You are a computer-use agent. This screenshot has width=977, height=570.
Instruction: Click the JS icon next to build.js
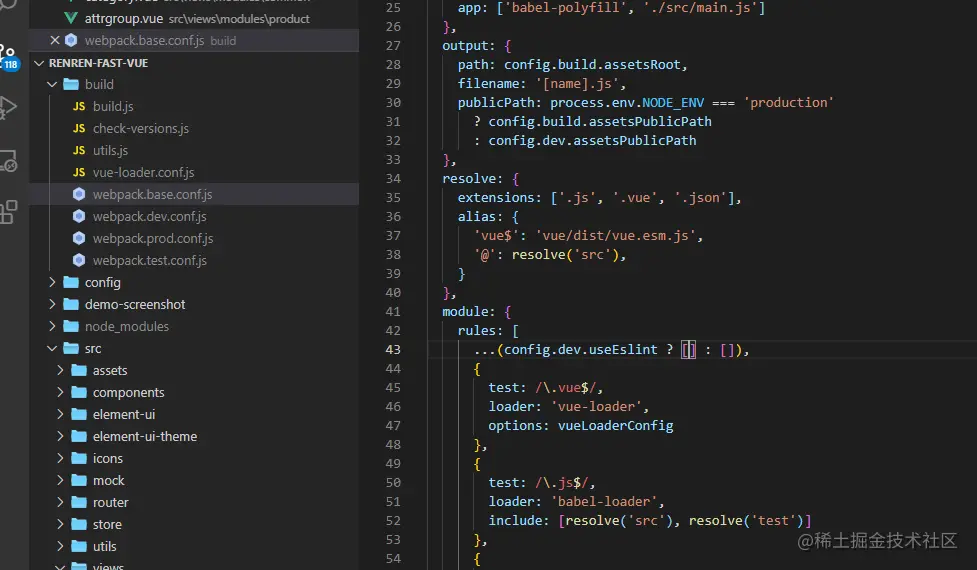click(x=79, y=107)
